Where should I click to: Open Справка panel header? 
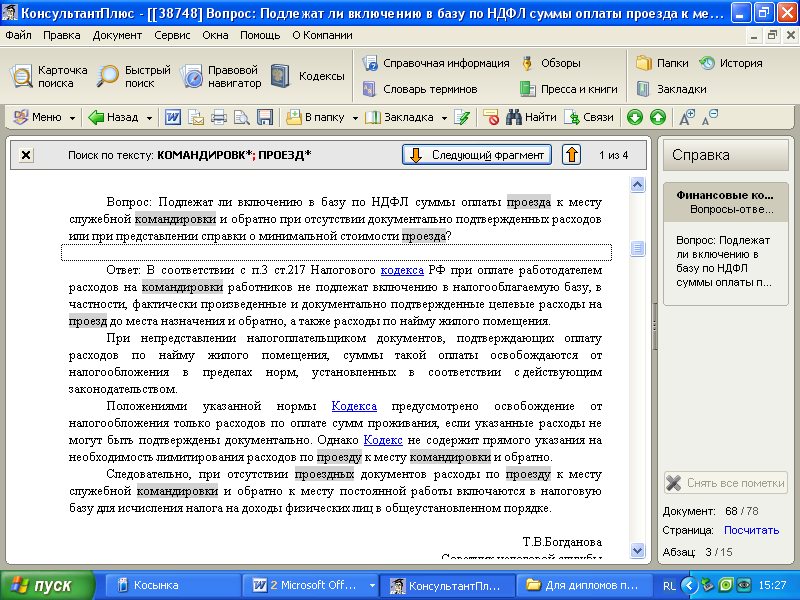click(x=726, y=155)
